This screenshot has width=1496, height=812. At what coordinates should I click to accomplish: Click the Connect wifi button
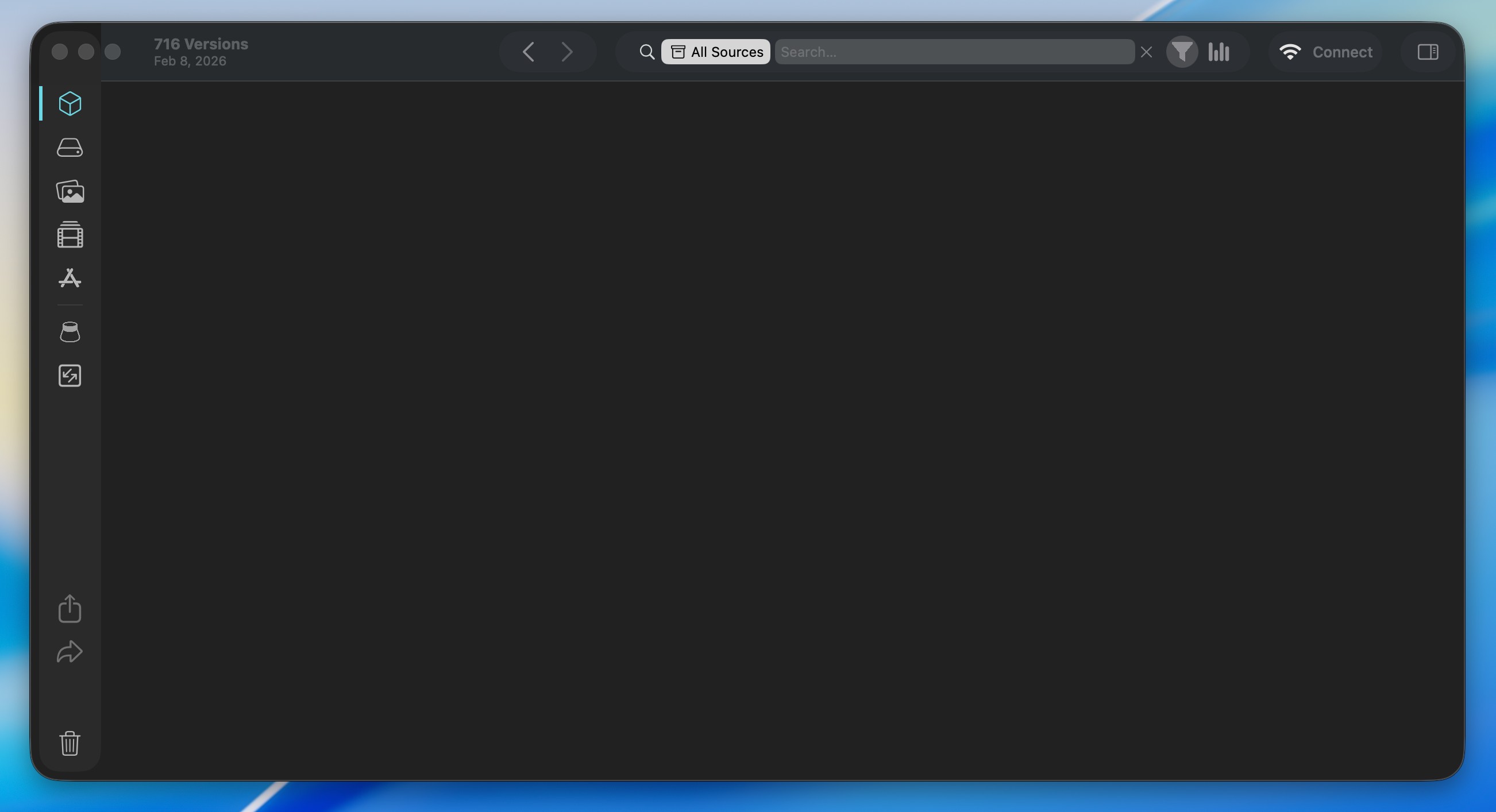pyautogui.click(x=1325, y=52)
